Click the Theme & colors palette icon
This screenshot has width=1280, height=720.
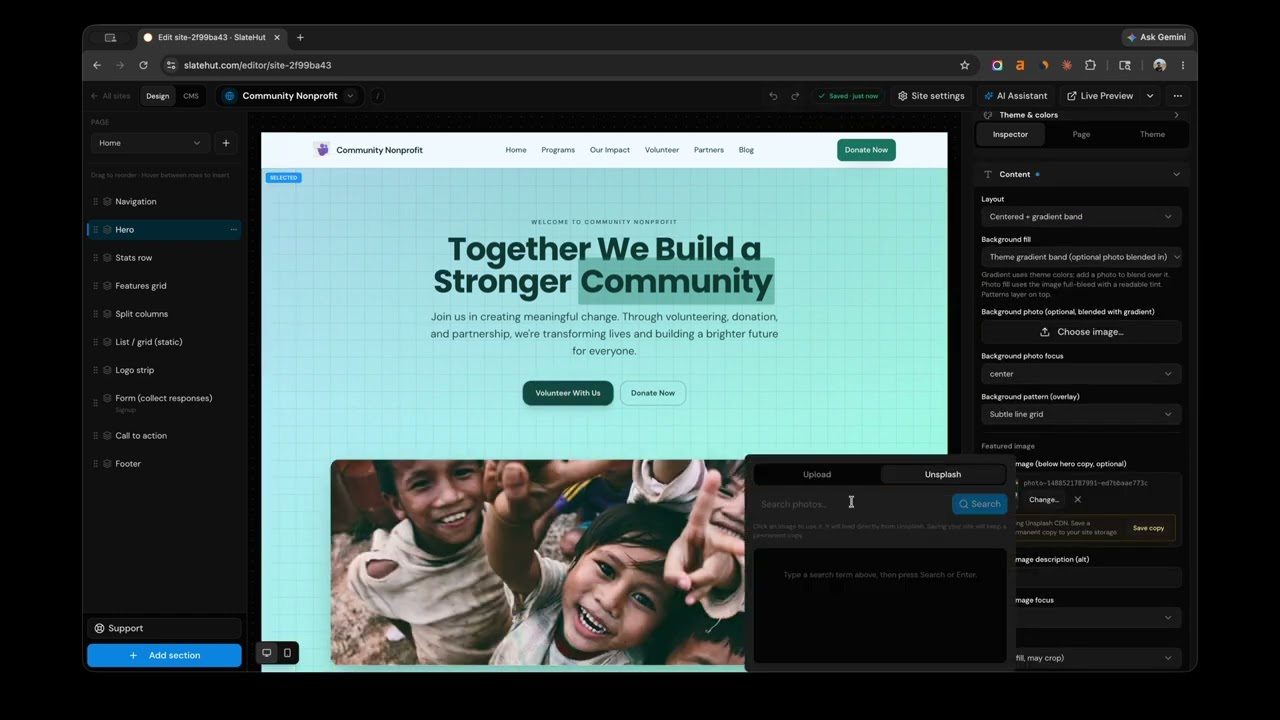(988, 115)
